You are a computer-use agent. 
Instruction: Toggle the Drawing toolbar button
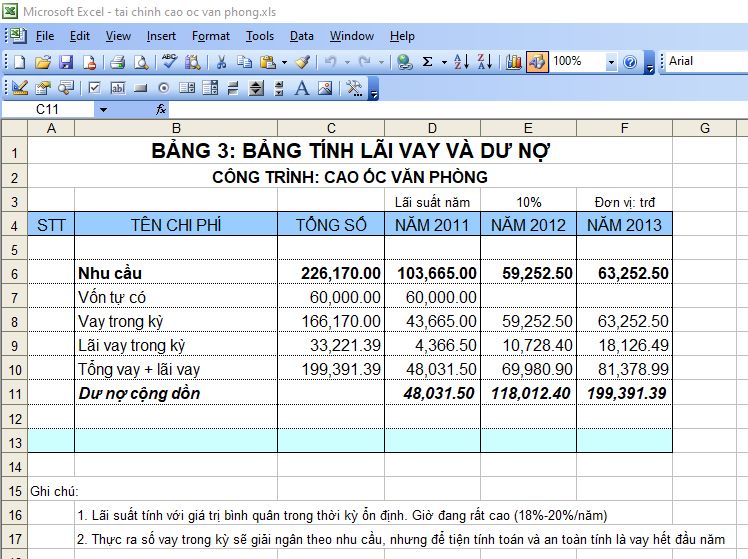tap(537, 62)
